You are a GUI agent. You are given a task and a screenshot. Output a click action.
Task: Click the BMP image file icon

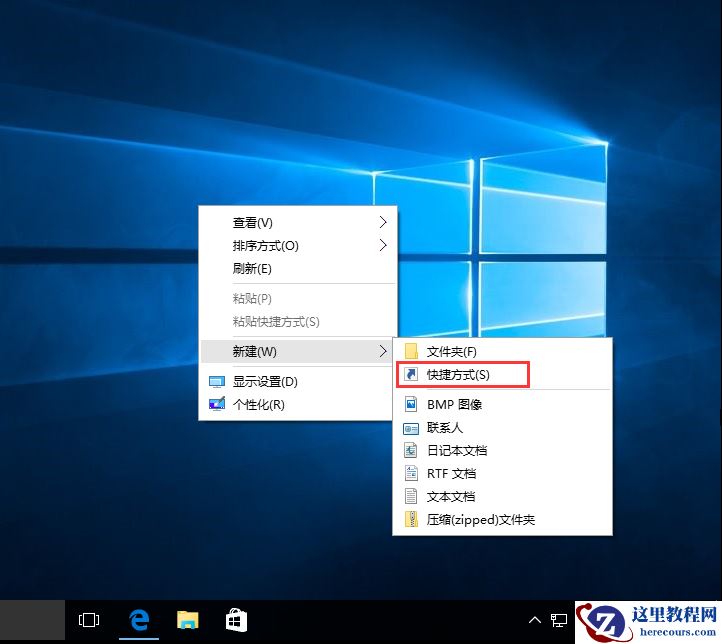click(x=411, y=404)
